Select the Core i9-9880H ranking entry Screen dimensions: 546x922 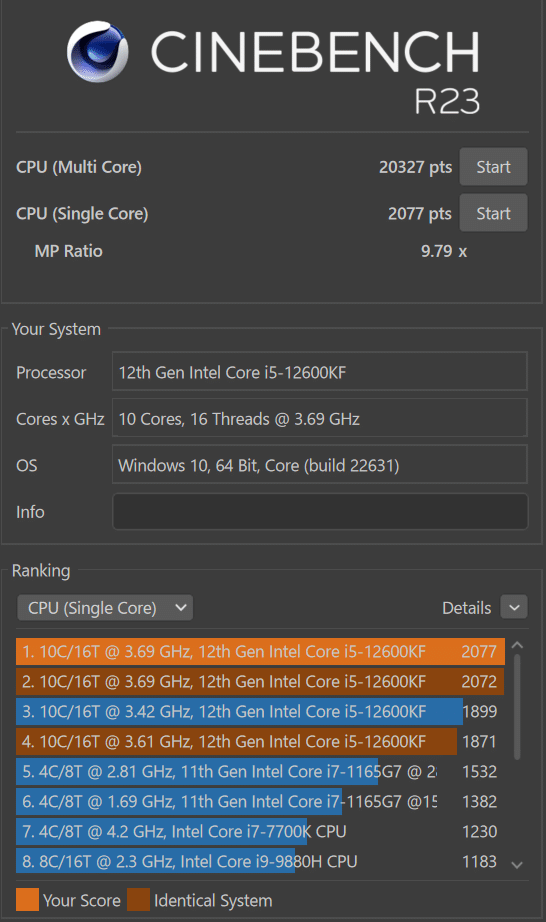click(x=260, y=861)
